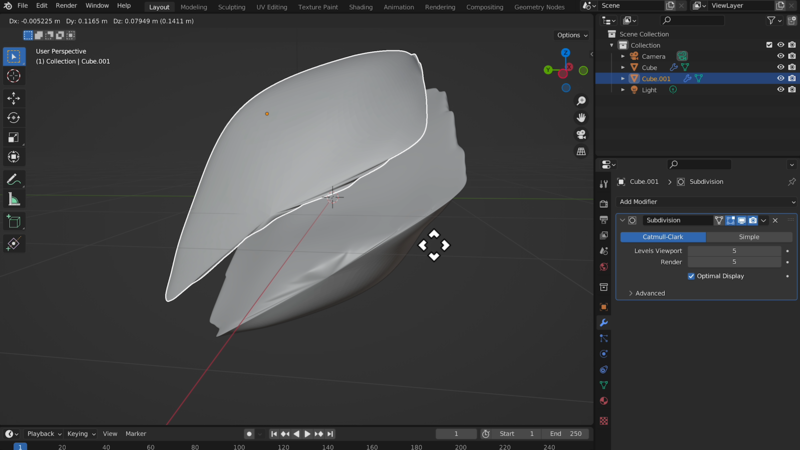Select the Cursor tool
The height and width of the screenshot is (450, 800).
14,76
